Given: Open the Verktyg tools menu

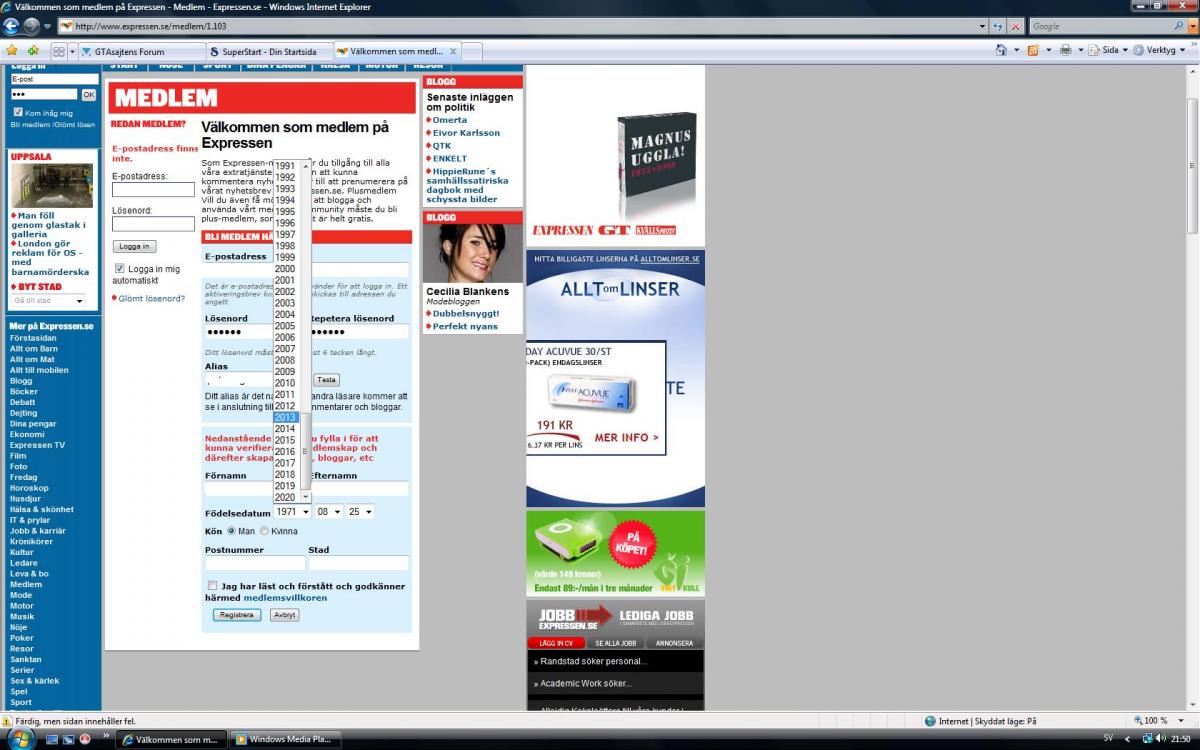Looking at the screenshot, I should pos(1160,50).
